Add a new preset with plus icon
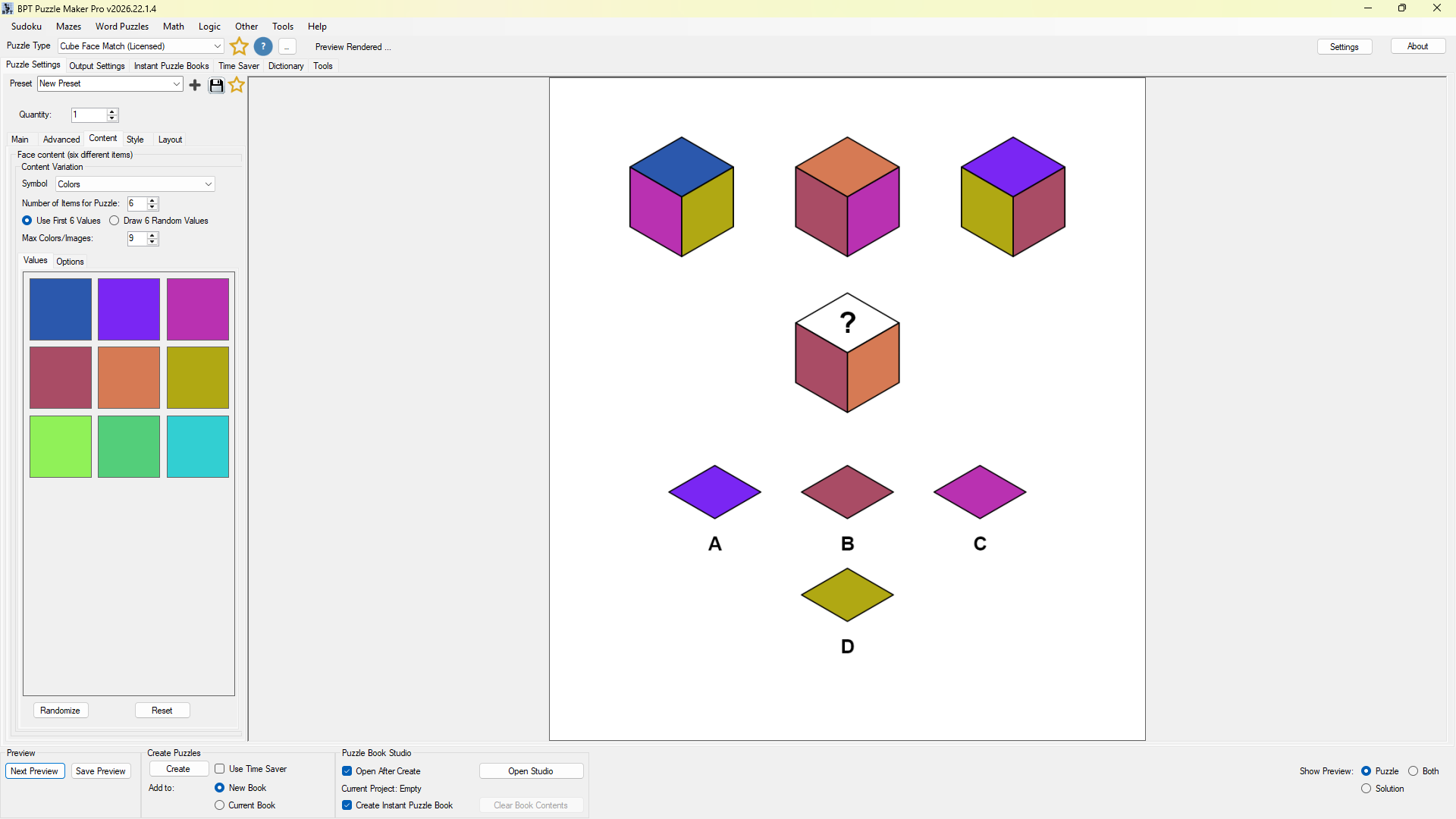 tap(195, 85)
